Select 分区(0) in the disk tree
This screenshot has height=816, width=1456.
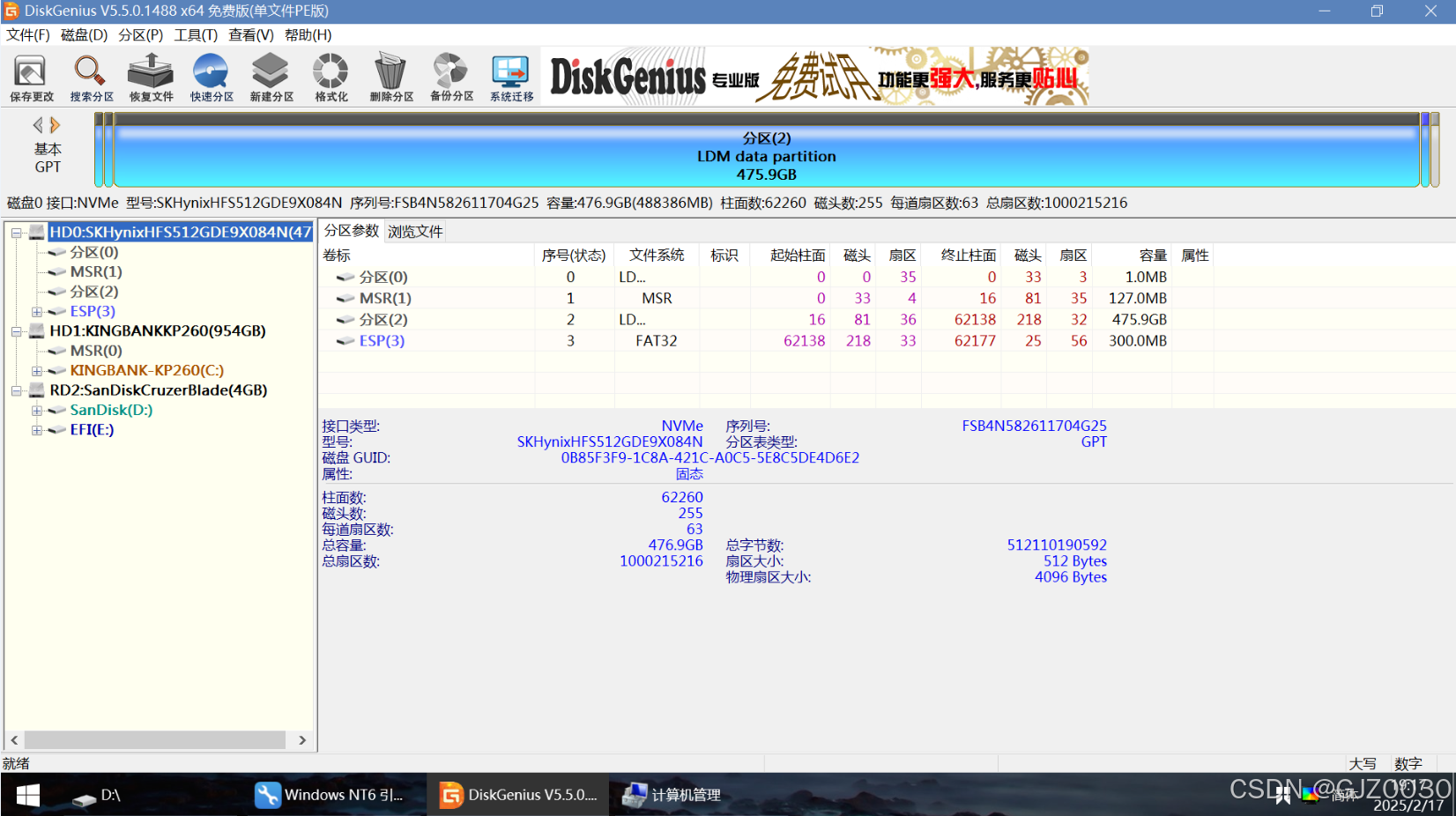94,252
